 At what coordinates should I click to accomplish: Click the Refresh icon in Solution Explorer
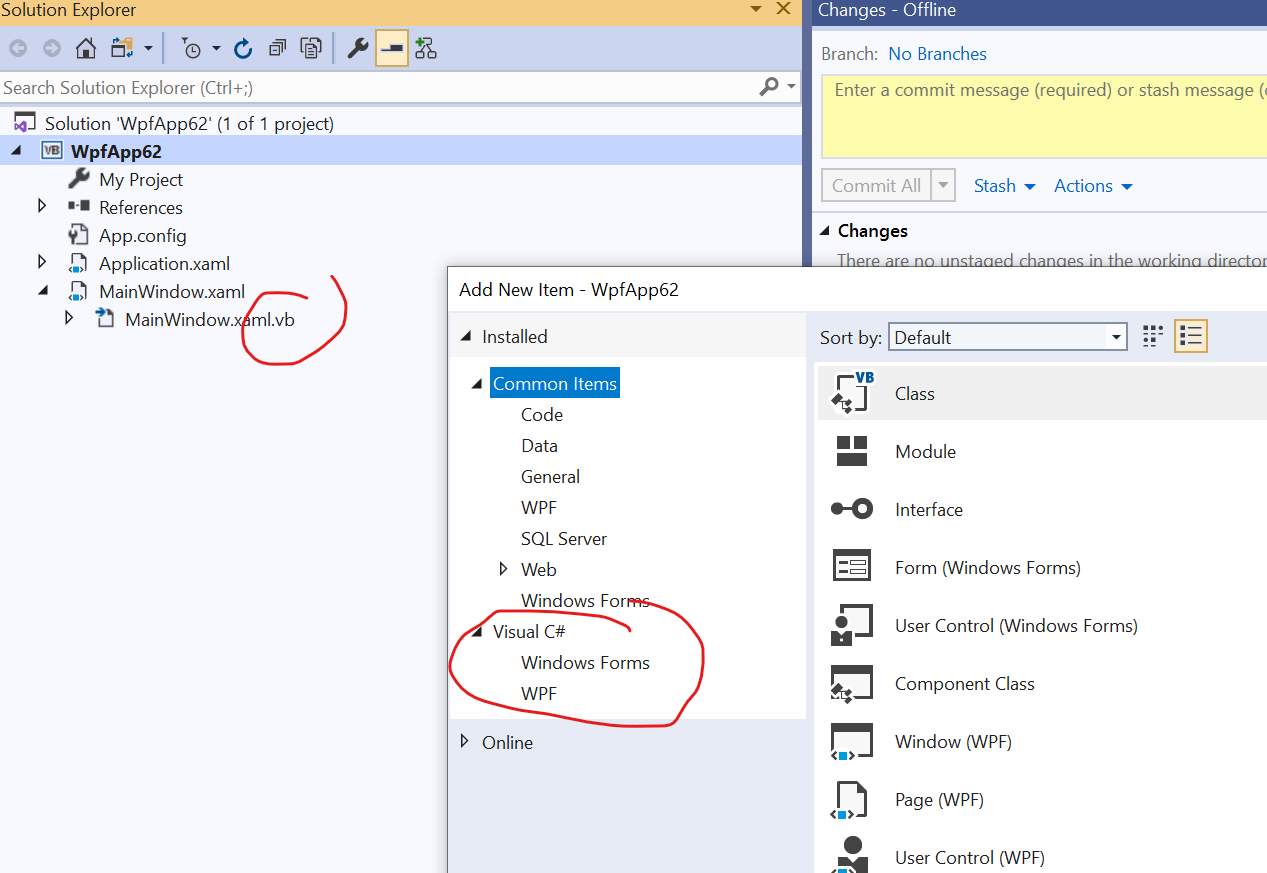coord(243,48)
